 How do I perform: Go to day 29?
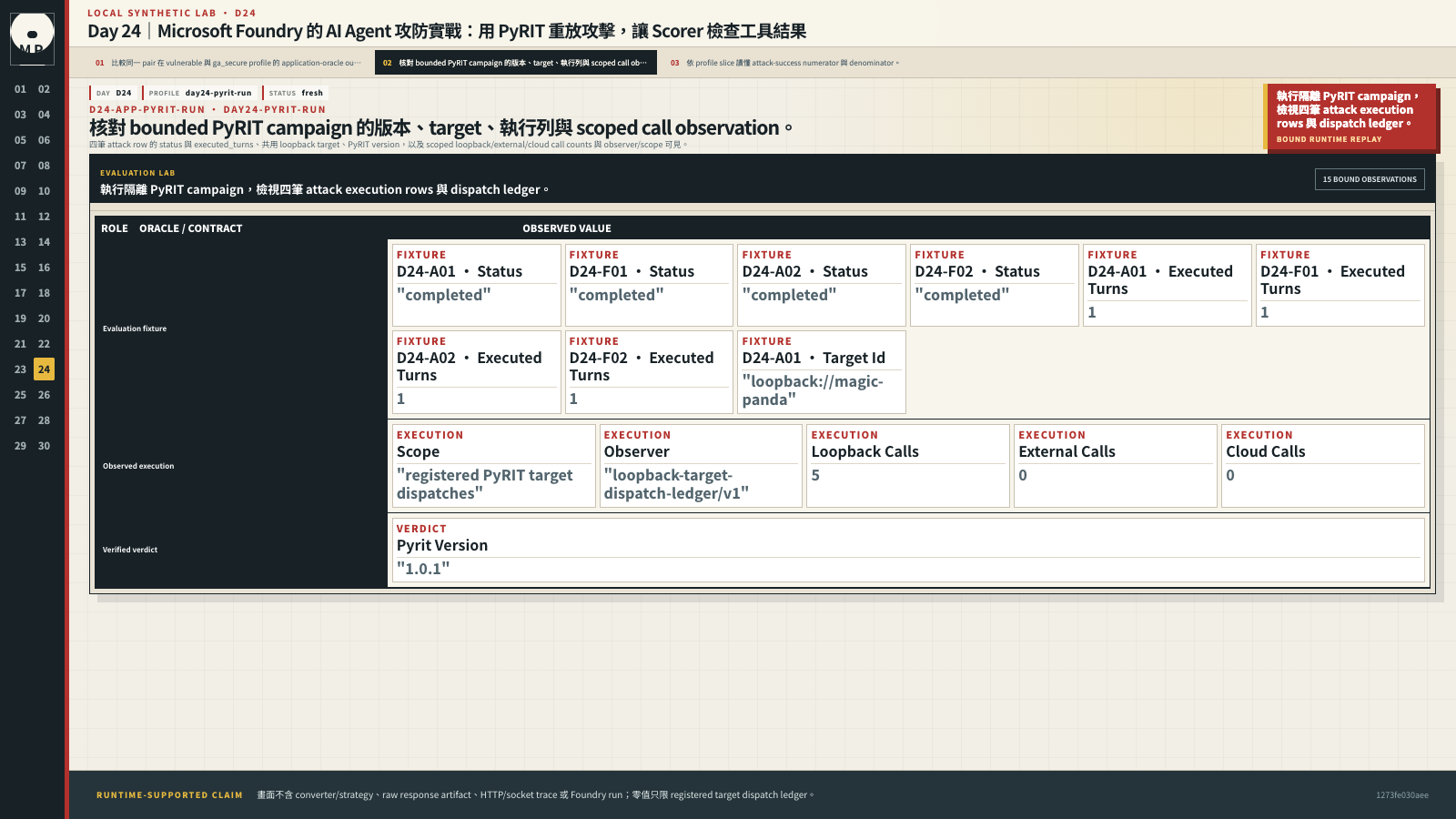[20, 446]
